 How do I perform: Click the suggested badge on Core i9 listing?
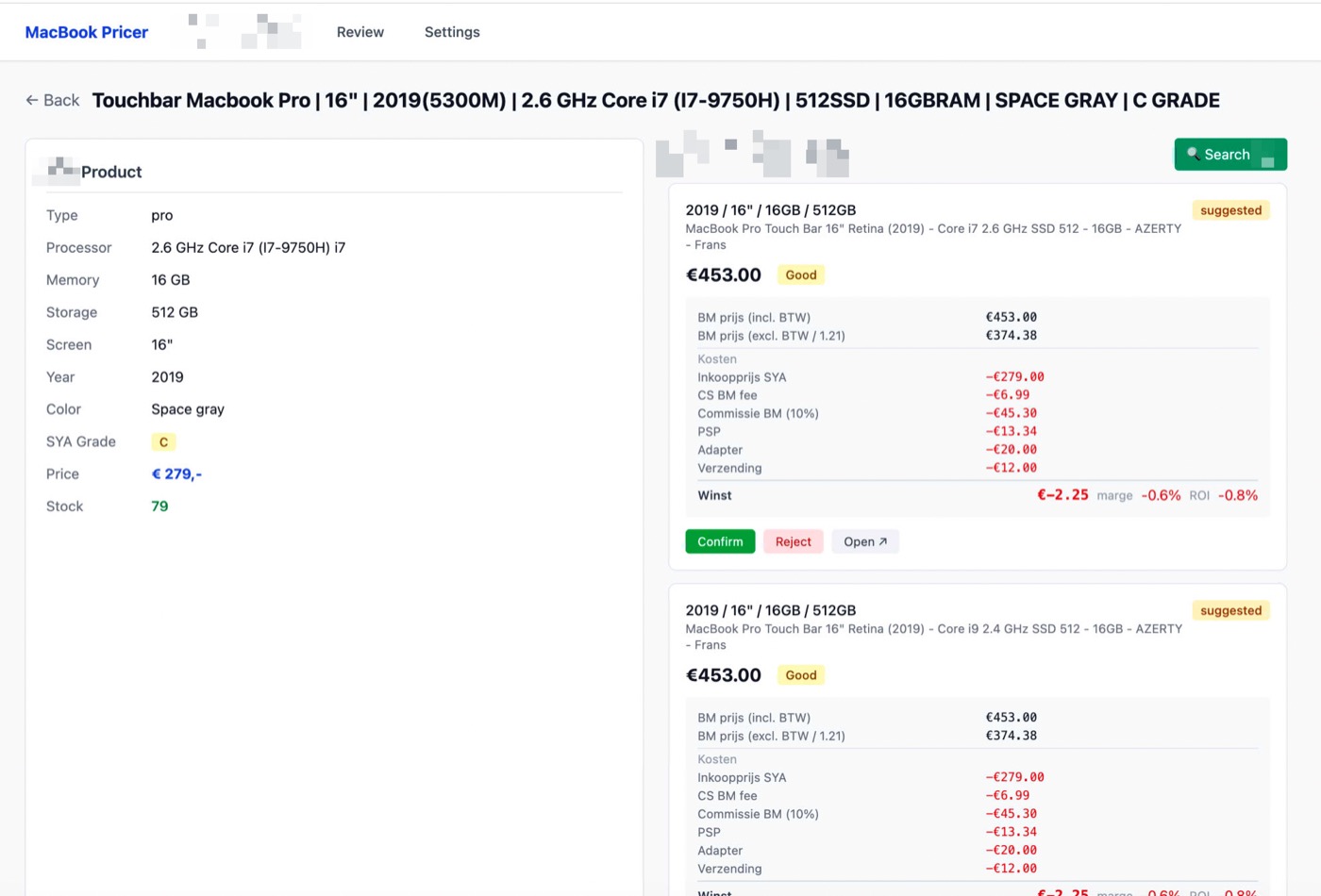pos(1230,610)
